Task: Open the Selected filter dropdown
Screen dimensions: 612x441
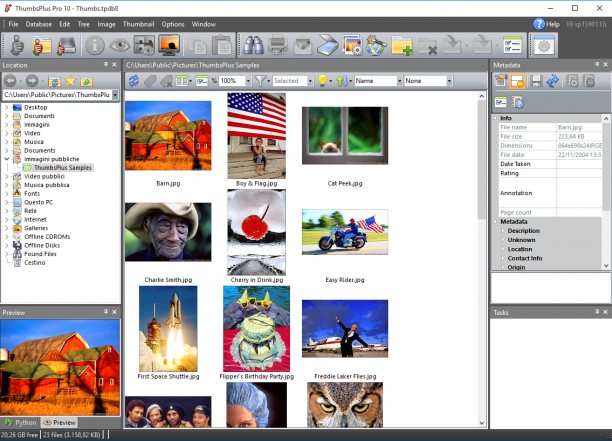Action: (x=310, y=81)
